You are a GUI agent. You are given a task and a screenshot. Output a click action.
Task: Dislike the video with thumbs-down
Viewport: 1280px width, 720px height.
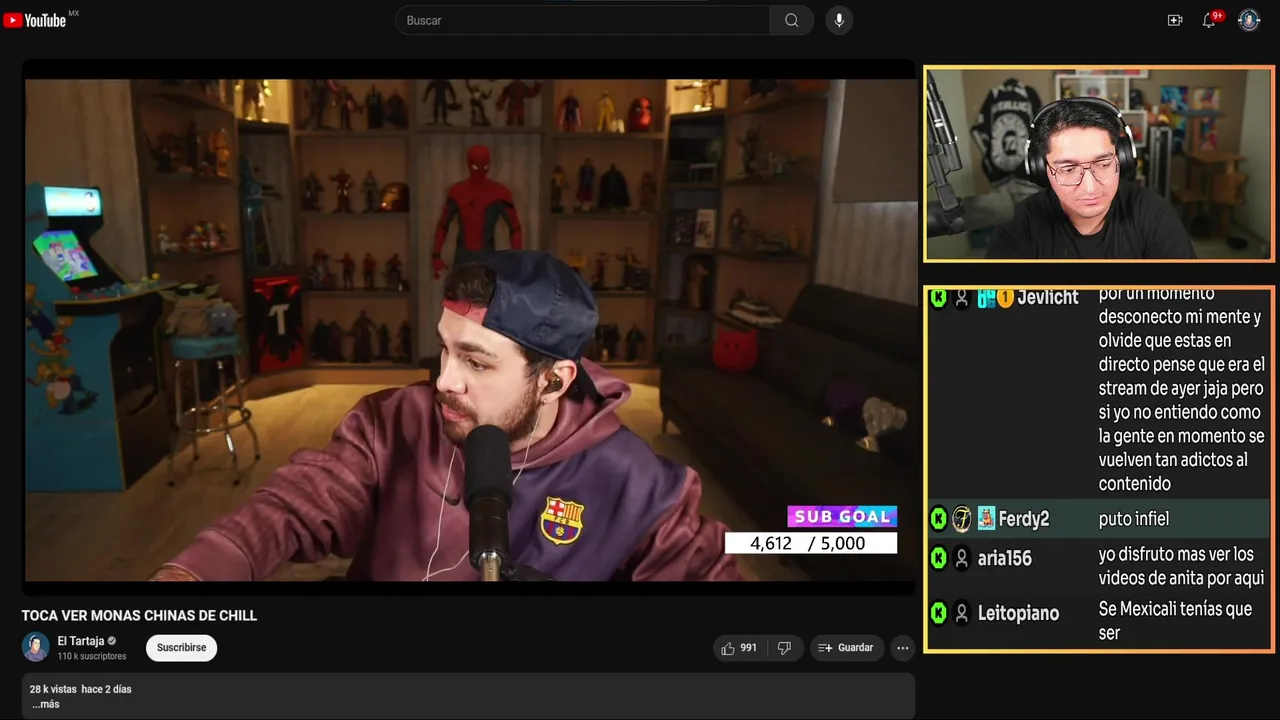(x=784, y=648)
